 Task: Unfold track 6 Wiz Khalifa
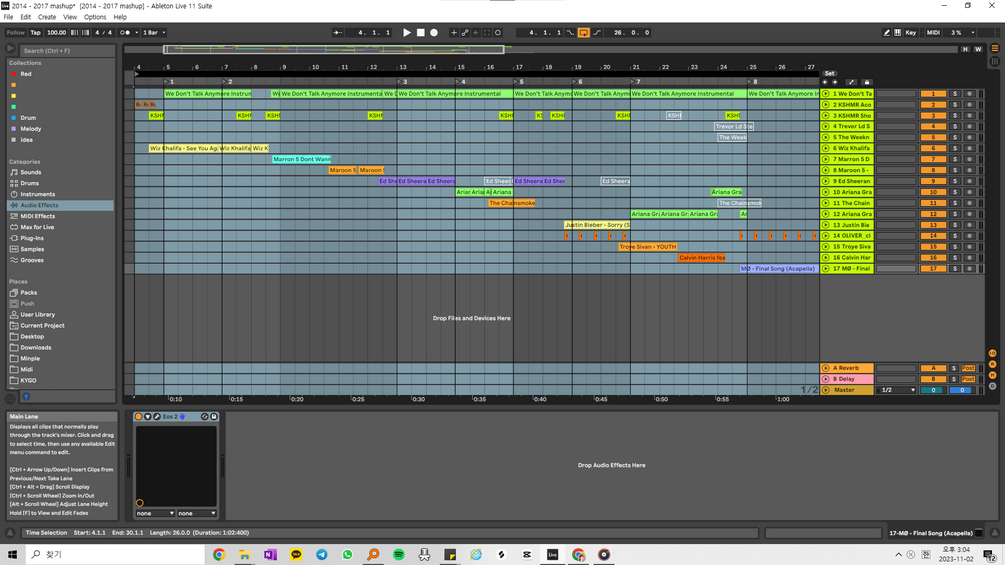[826, 149]
